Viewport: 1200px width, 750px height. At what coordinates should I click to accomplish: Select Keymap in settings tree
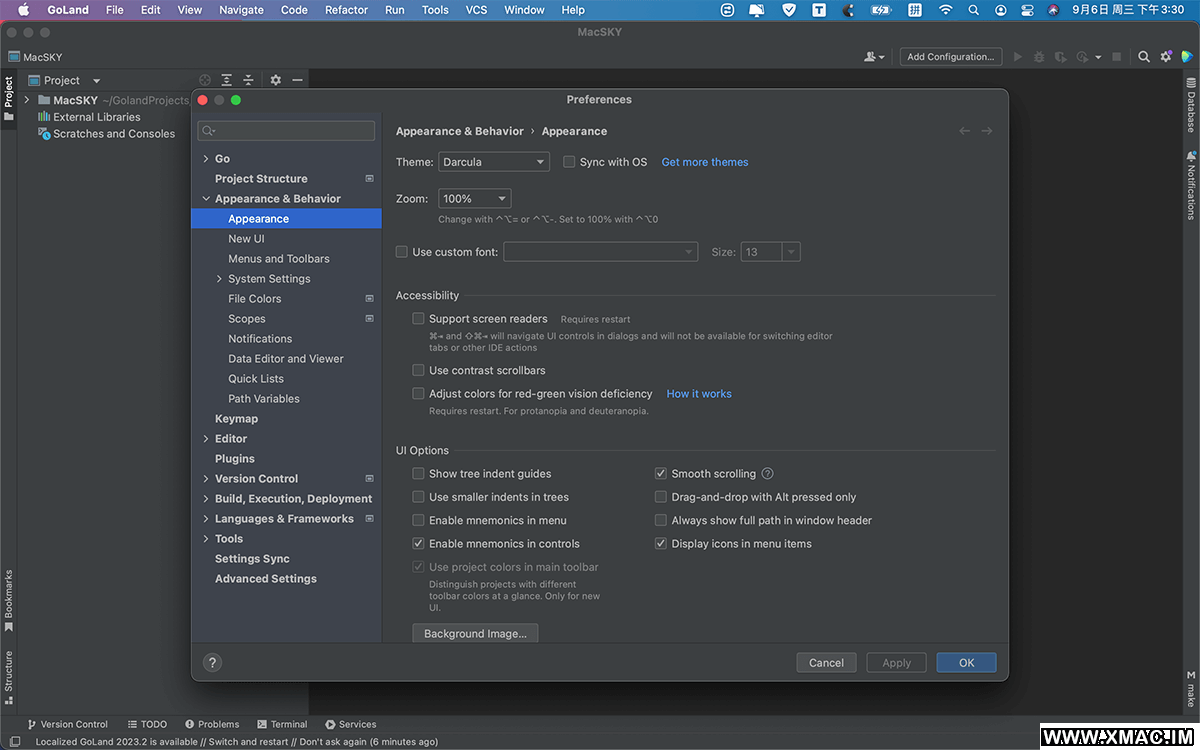236,419
